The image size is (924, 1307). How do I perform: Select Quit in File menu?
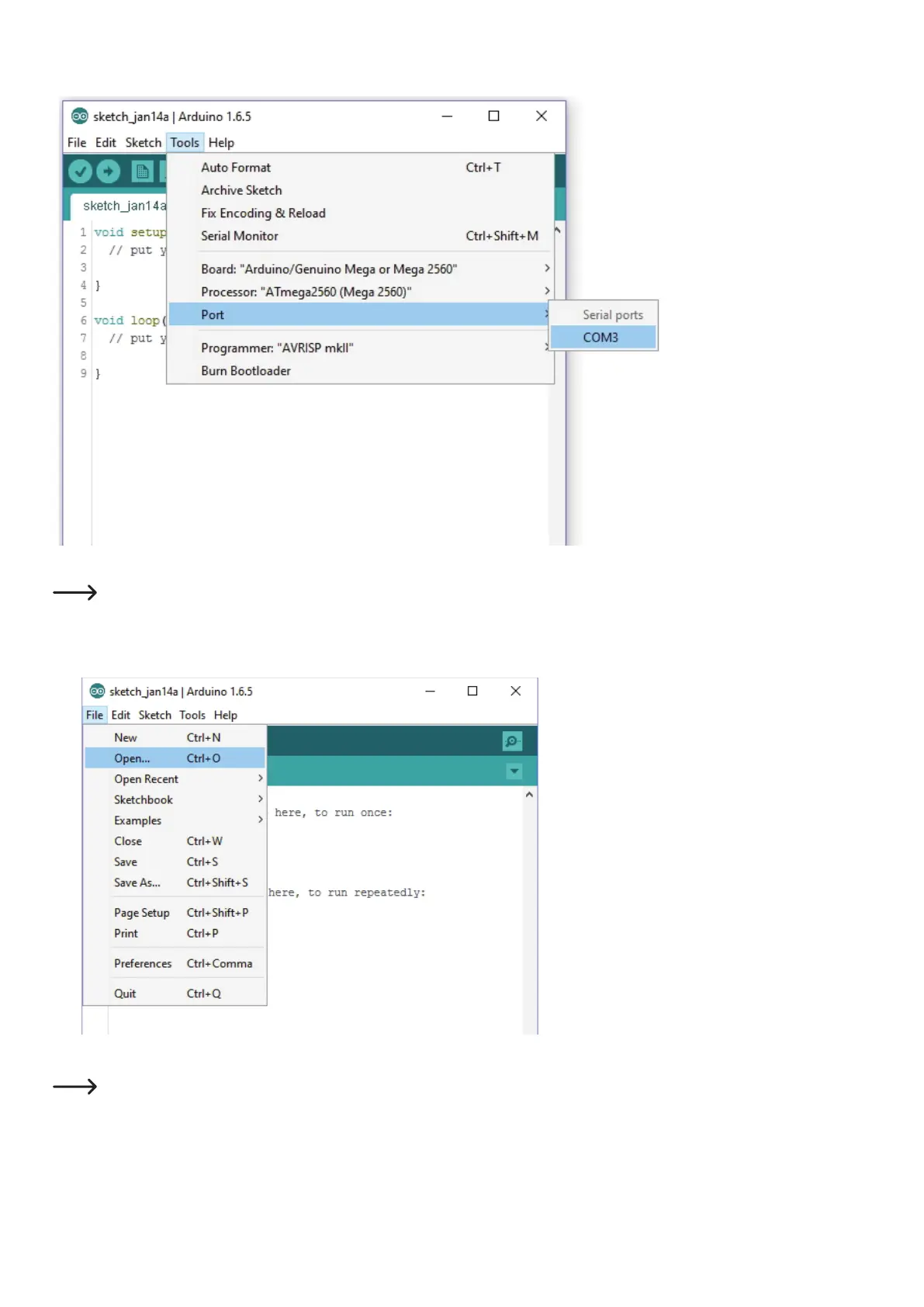click(x=175, y=993)
